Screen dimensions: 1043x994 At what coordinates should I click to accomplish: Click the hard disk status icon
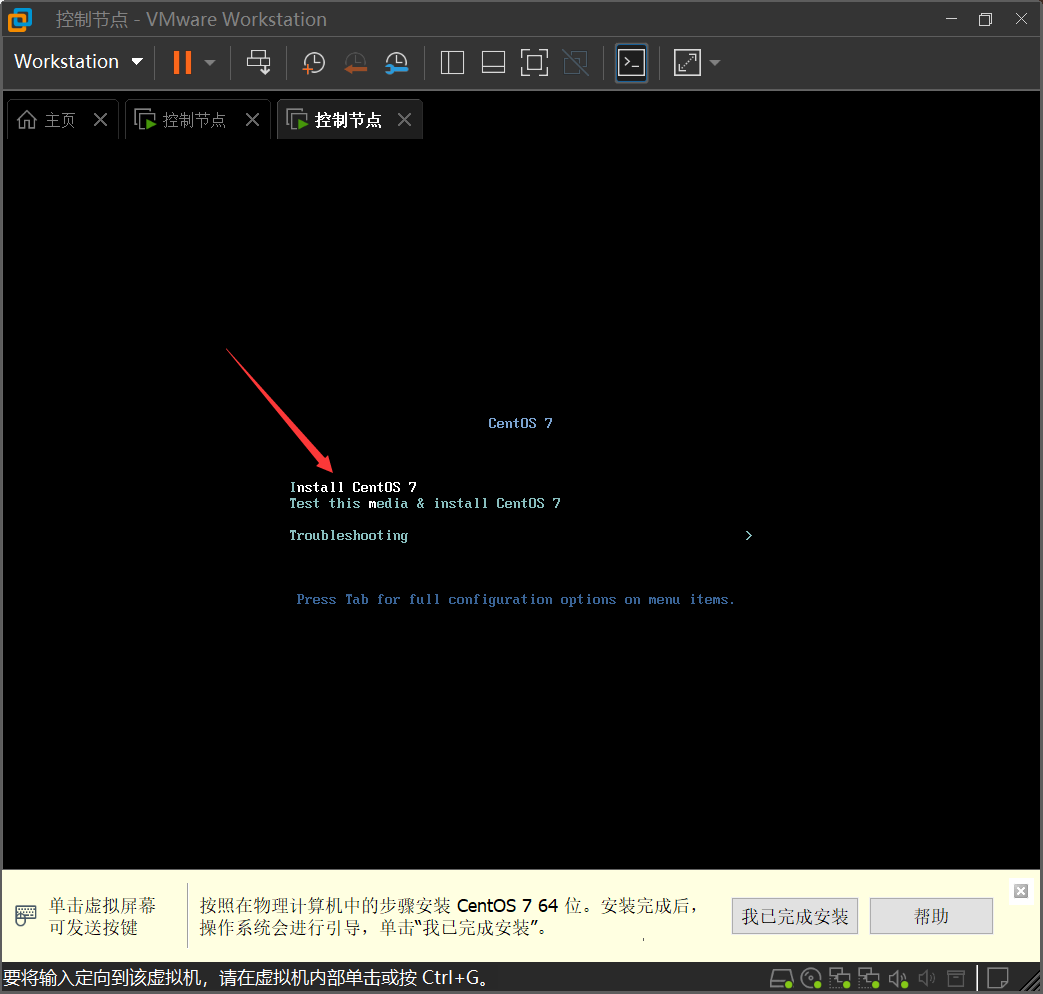781,978
